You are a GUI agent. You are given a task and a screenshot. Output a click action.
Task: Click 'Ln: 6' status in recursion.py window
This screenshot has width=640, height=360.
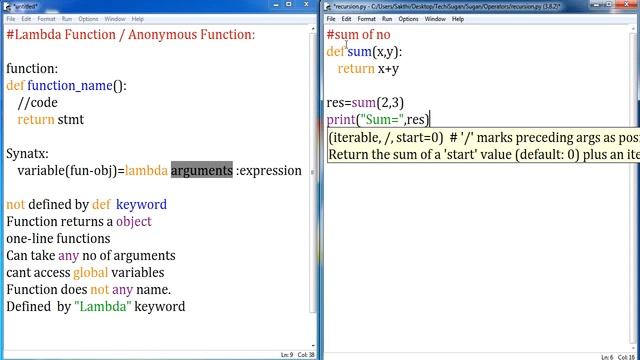click(x=607, y=357)
